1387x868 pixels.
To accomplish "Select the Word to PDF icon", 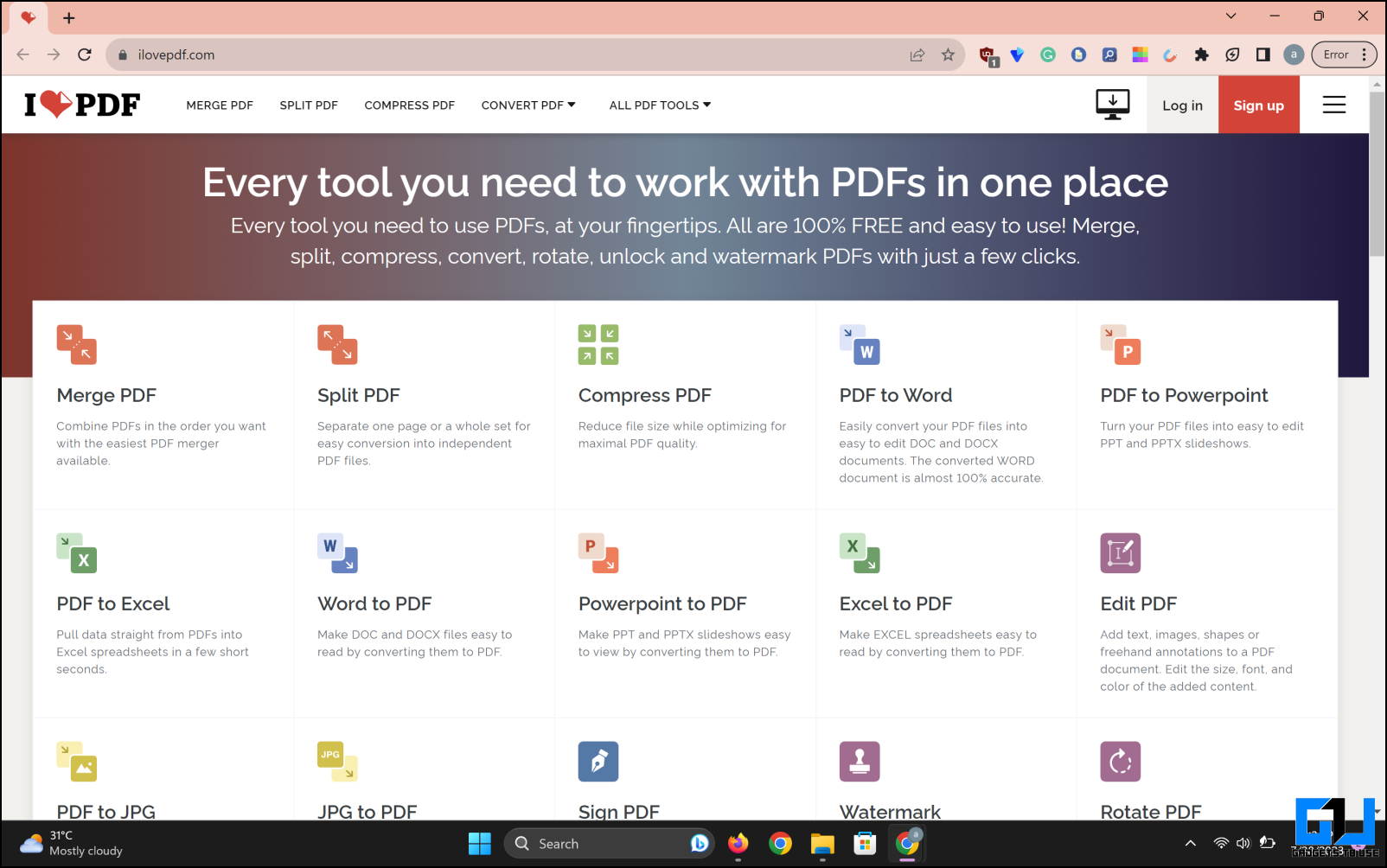I will click(x=337, y=553).
